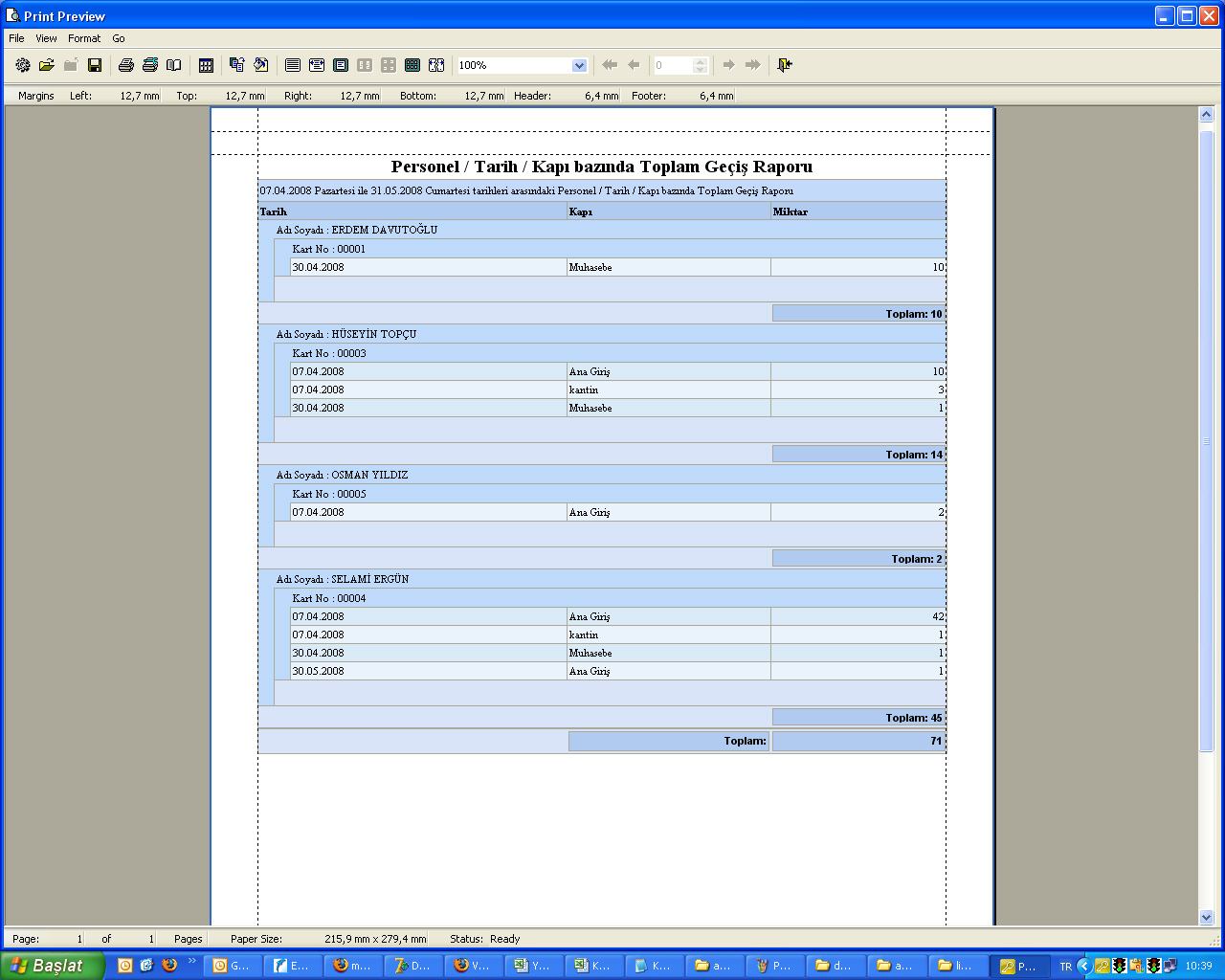Click the open book page setup icon
The image size is (1225, 980).
click(173, 65)
